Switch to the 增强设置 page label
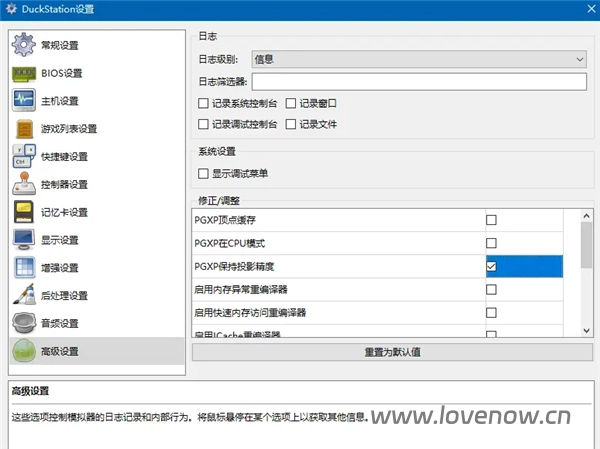The image size is (600, 449). click(x=60, y=268)
